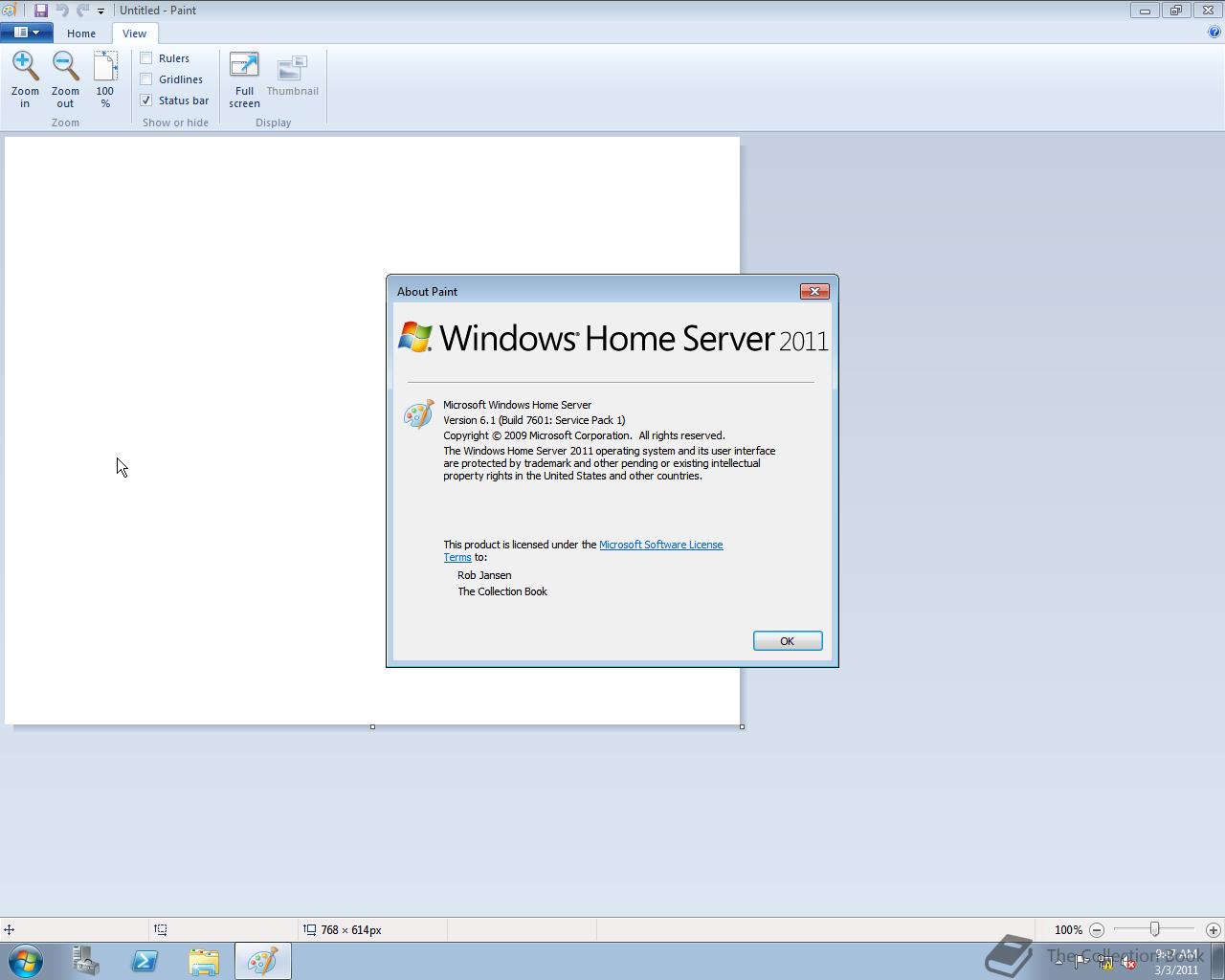Click the status bar zoom slider thumb
Viewport: 1225px width, 980px height.
[x=1155, y=930]
